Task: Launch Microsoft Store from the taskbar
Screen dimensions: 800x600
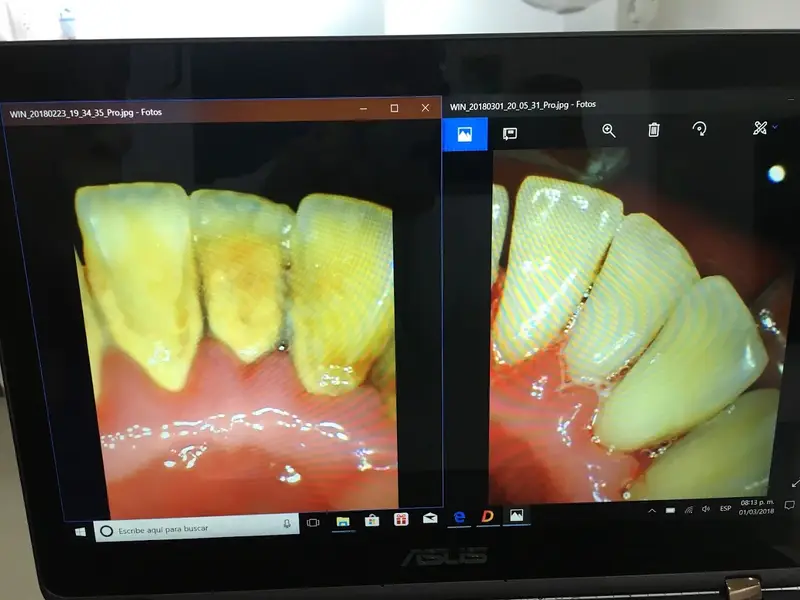Action: 371,520
